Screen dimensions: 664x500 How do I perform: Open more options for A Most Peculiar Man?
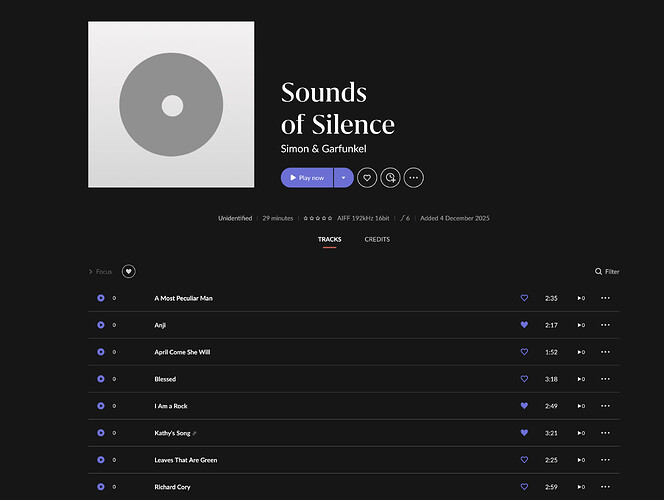click(606, 298)
